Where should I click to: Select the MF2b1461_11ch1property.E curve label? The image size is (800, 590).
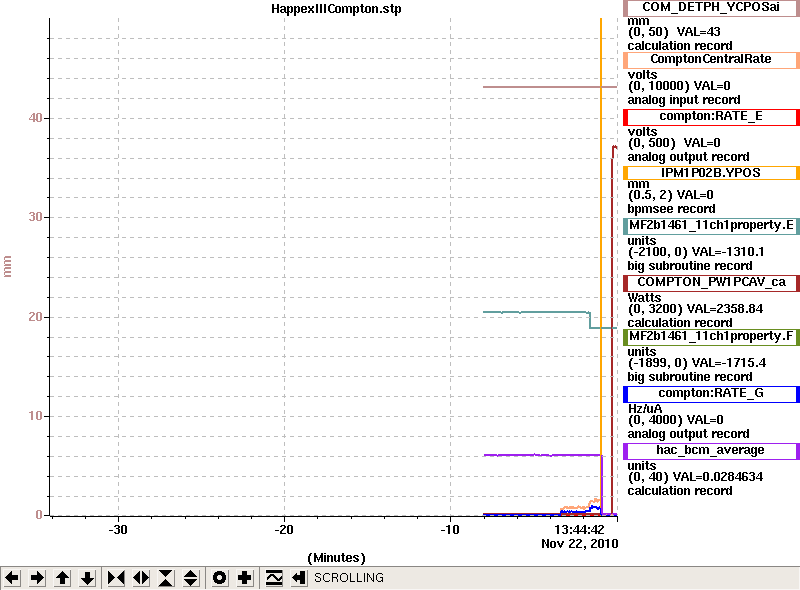(711, 226)
